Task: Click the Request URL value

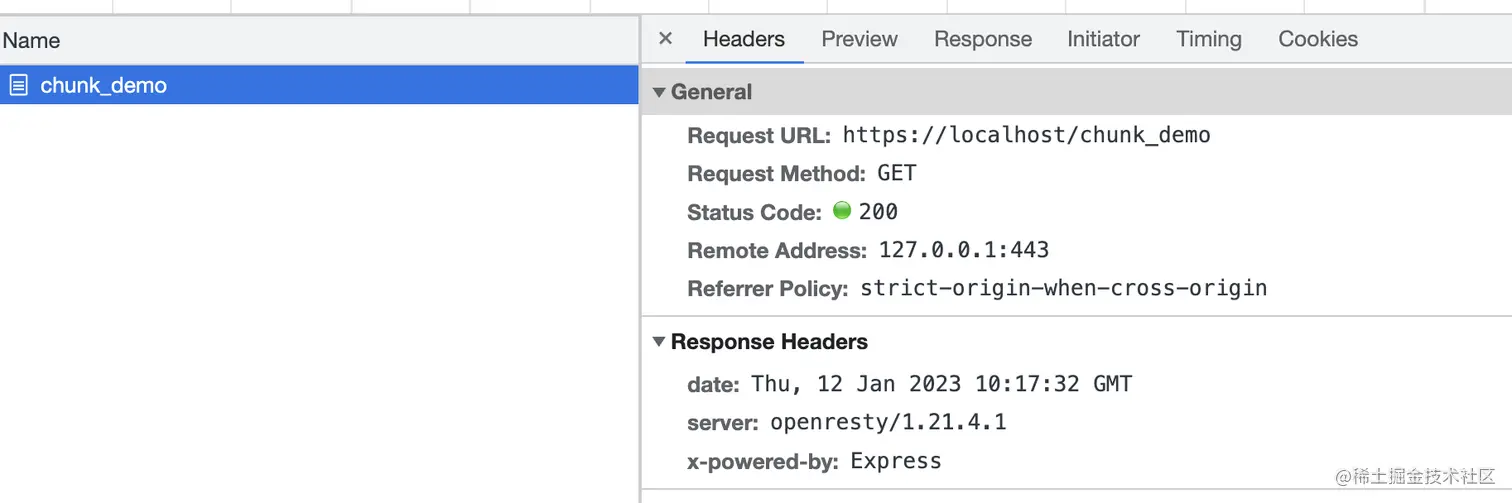Action: point(1026,135)
